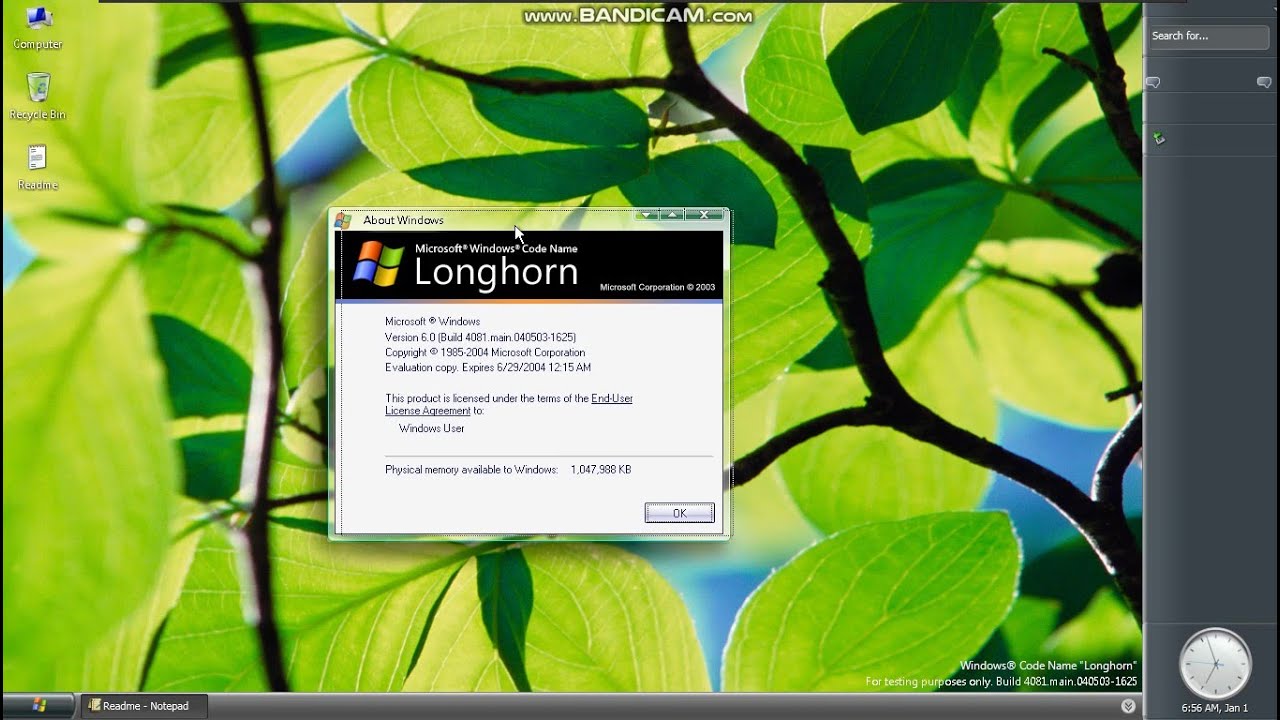Select the Readme file on the desktop
Screen dimensions: 1280x720
coord(38,167)
